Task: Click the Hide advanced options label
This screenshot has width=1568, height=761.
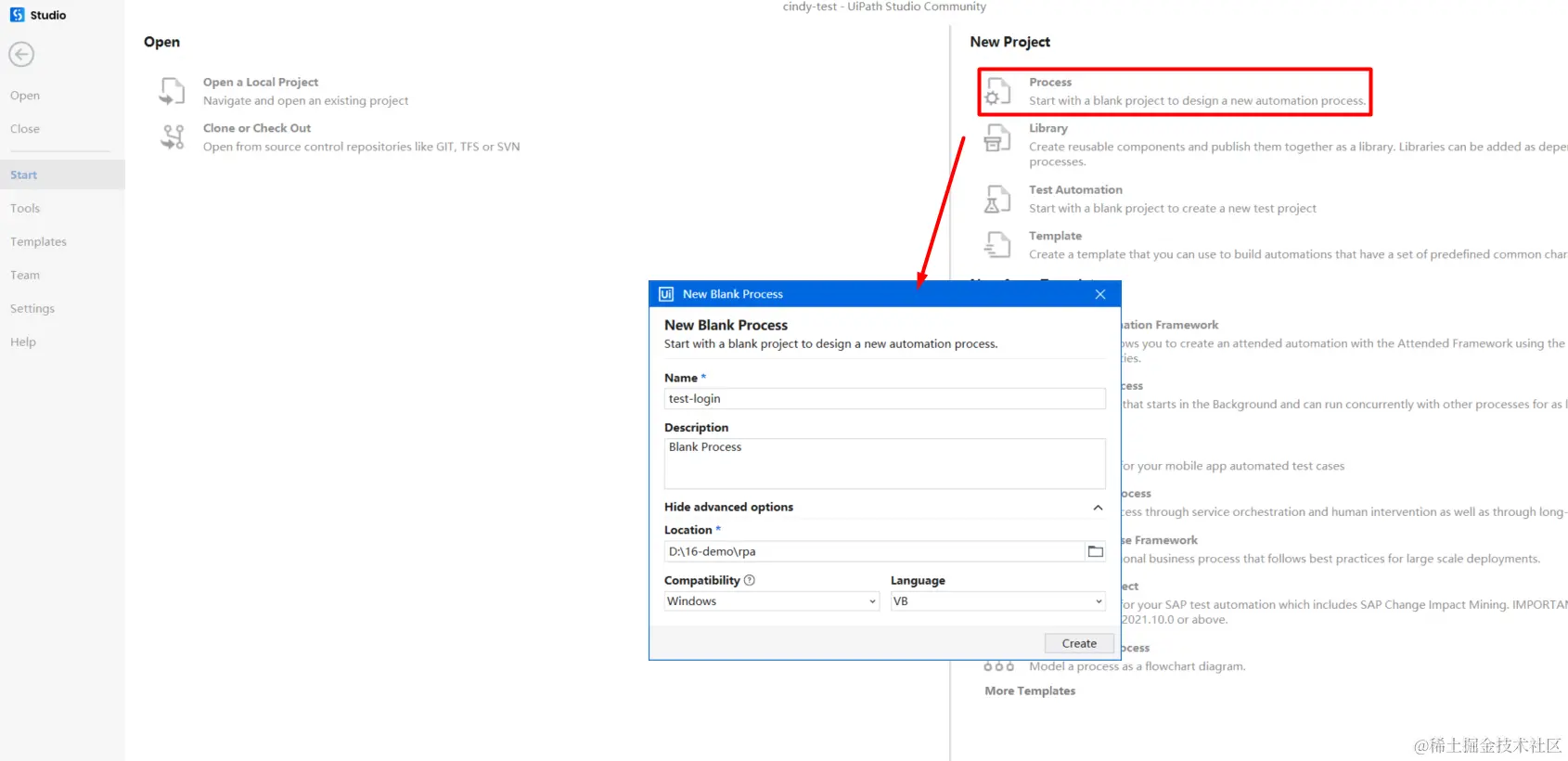Action: 728,508
